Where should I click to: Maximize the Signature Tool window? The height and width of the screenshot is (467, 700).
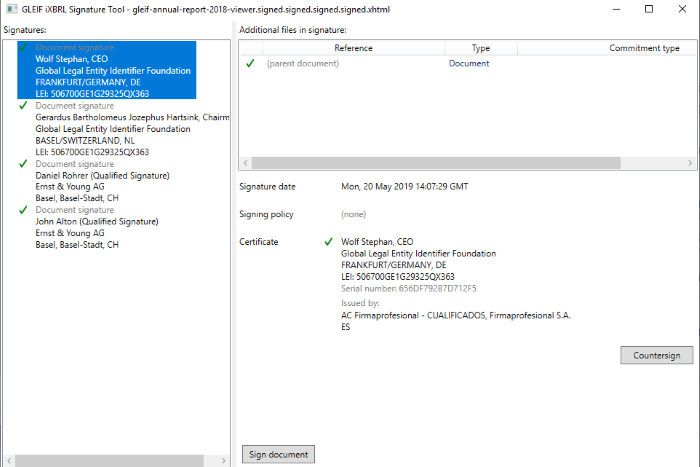coord(649,9)
